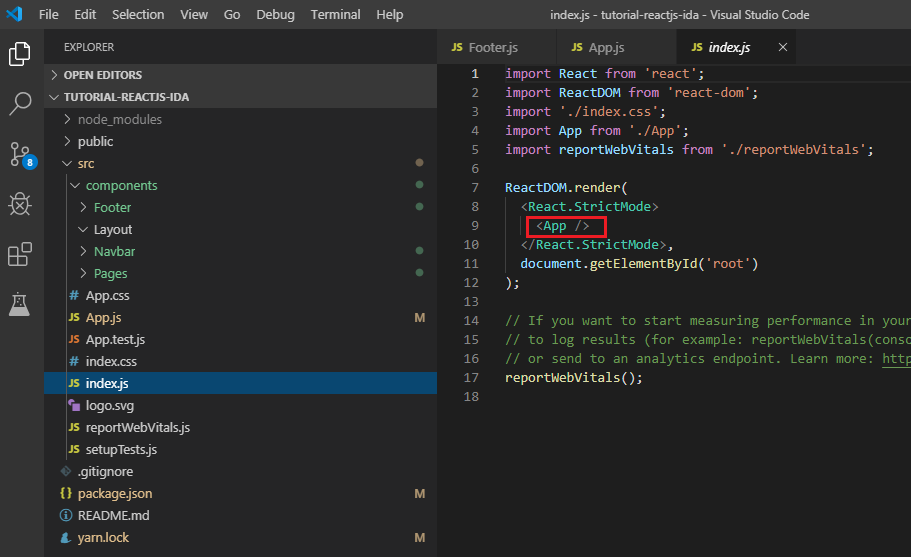Click JS icon on Footer.js tab
The height and width of the screenshot is (557, 911).
pos(457,47)
